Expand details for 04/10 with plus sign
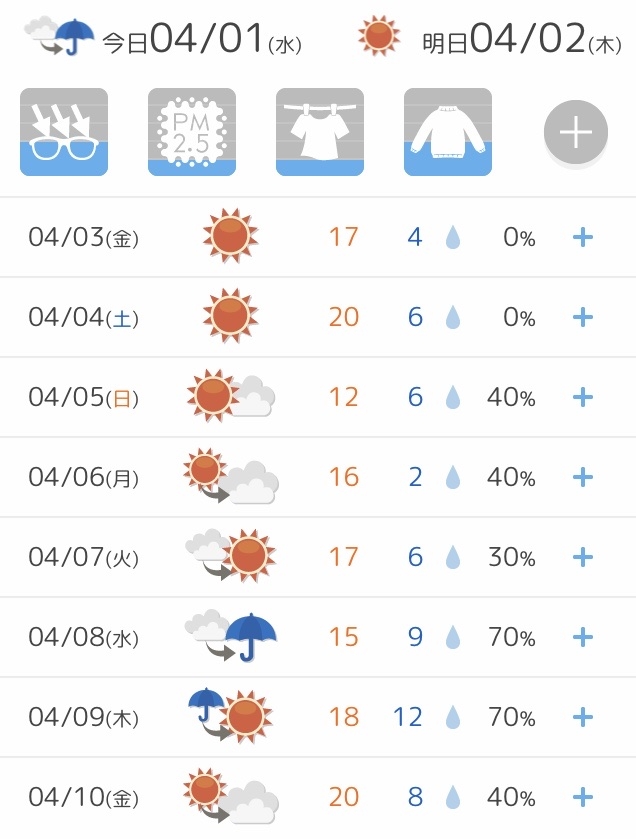 (x=583, y=797)
